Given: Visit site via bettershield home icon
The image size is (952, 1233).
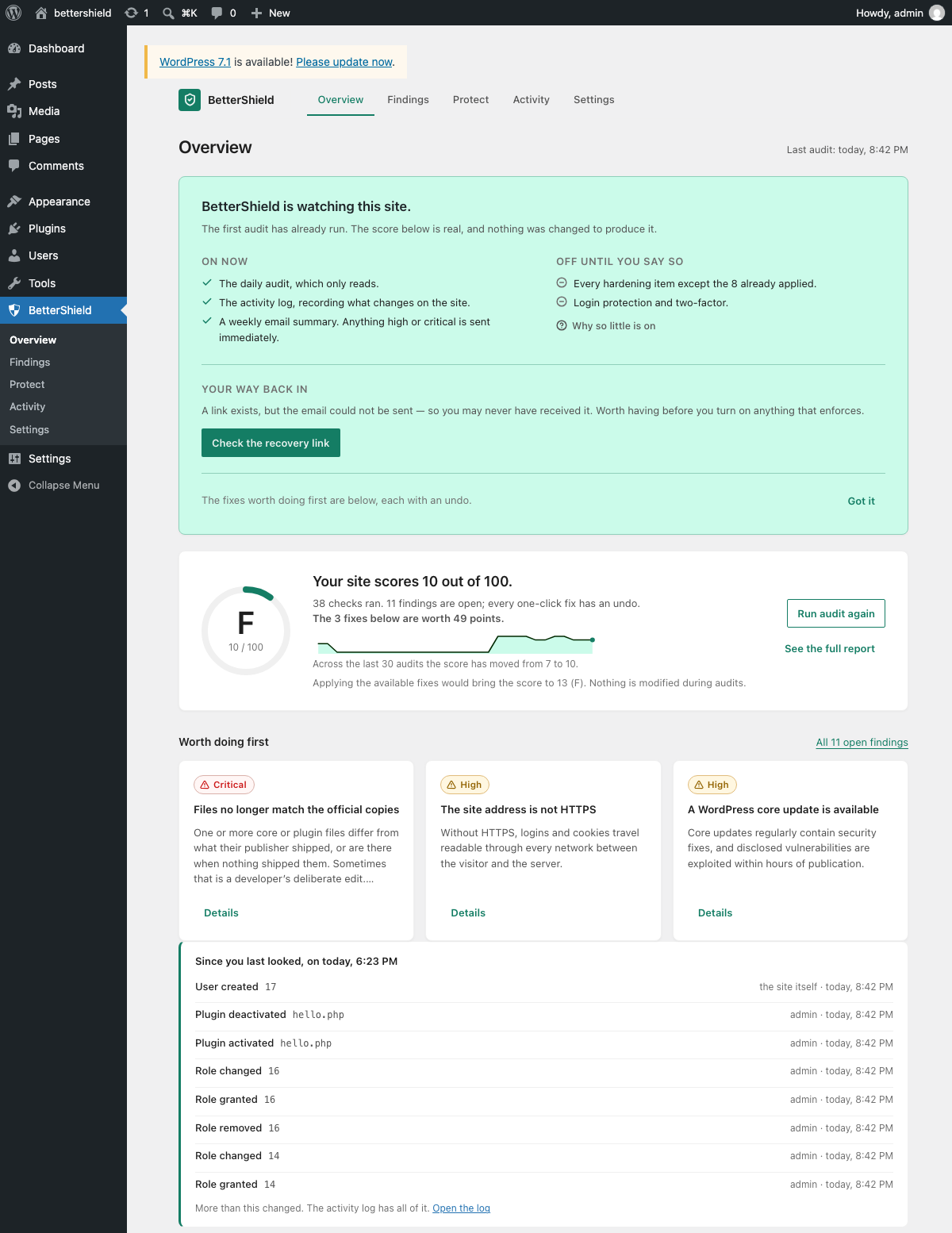Looking at the screenshot, I should click(41, 13).
